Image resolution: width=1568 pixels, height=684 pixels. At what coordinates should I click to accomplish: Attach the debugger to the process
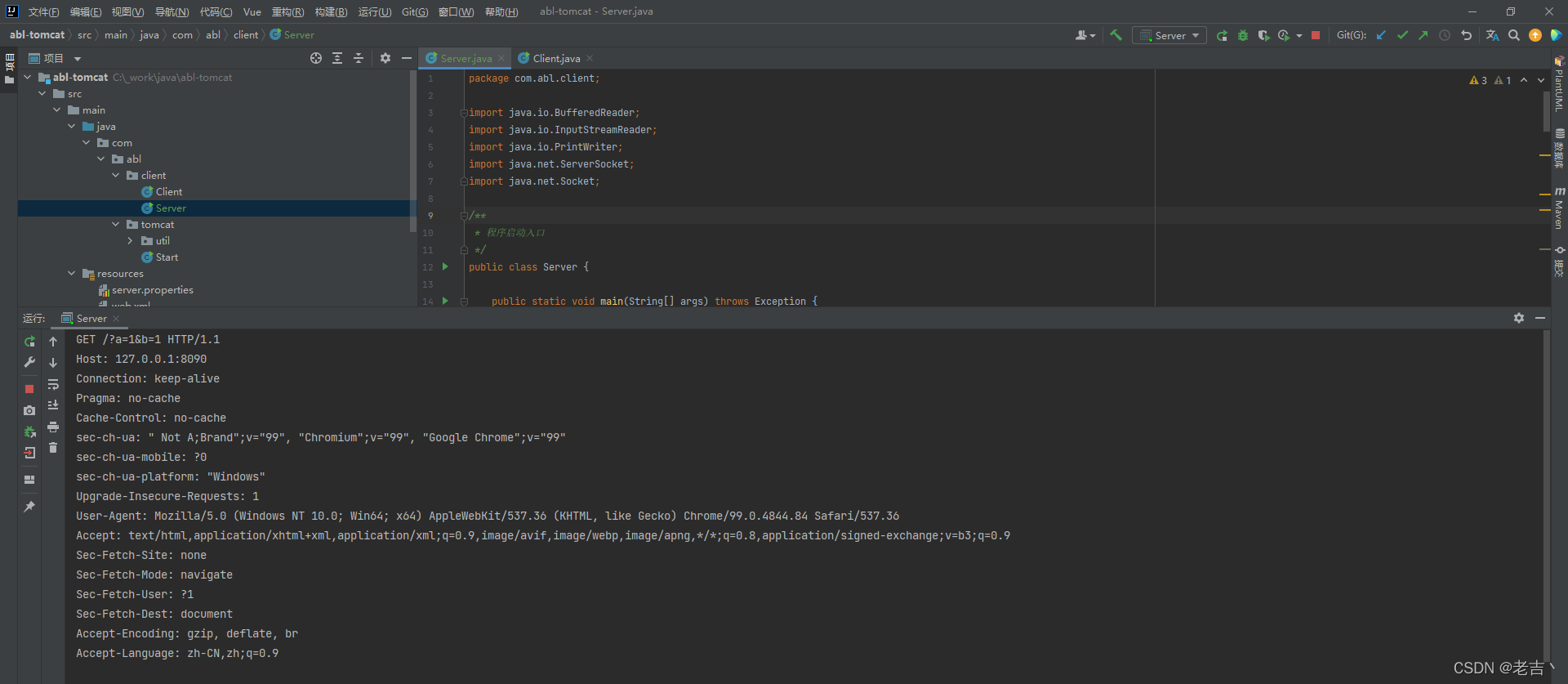point(29,431)
